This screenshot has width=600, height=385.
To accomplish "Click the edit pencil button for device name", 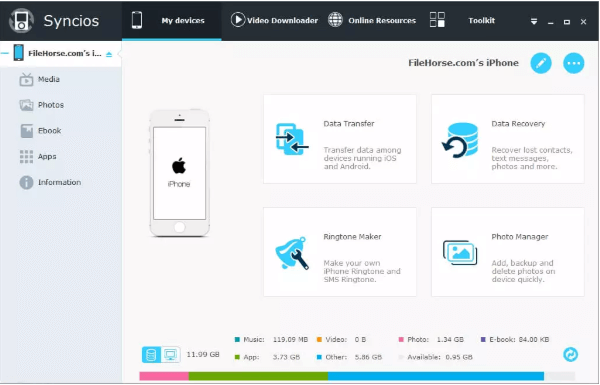I will pyautogui.click(x=541, y=63).
